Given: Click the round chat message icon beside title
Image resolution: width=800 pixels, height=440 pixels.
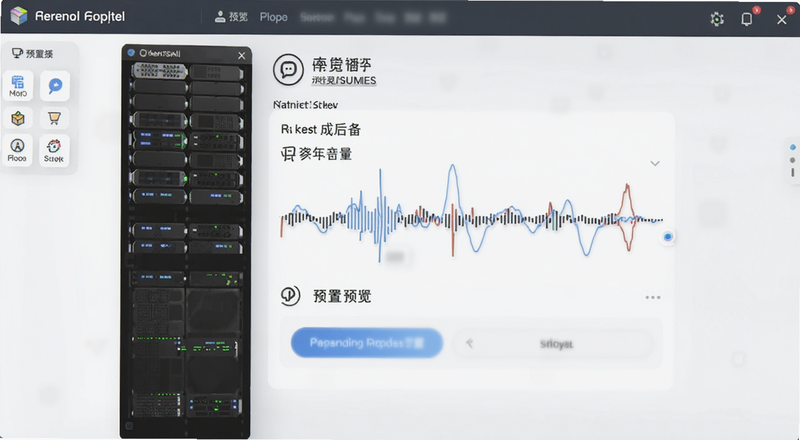Looking at the screenshot, I should (288, 69).
